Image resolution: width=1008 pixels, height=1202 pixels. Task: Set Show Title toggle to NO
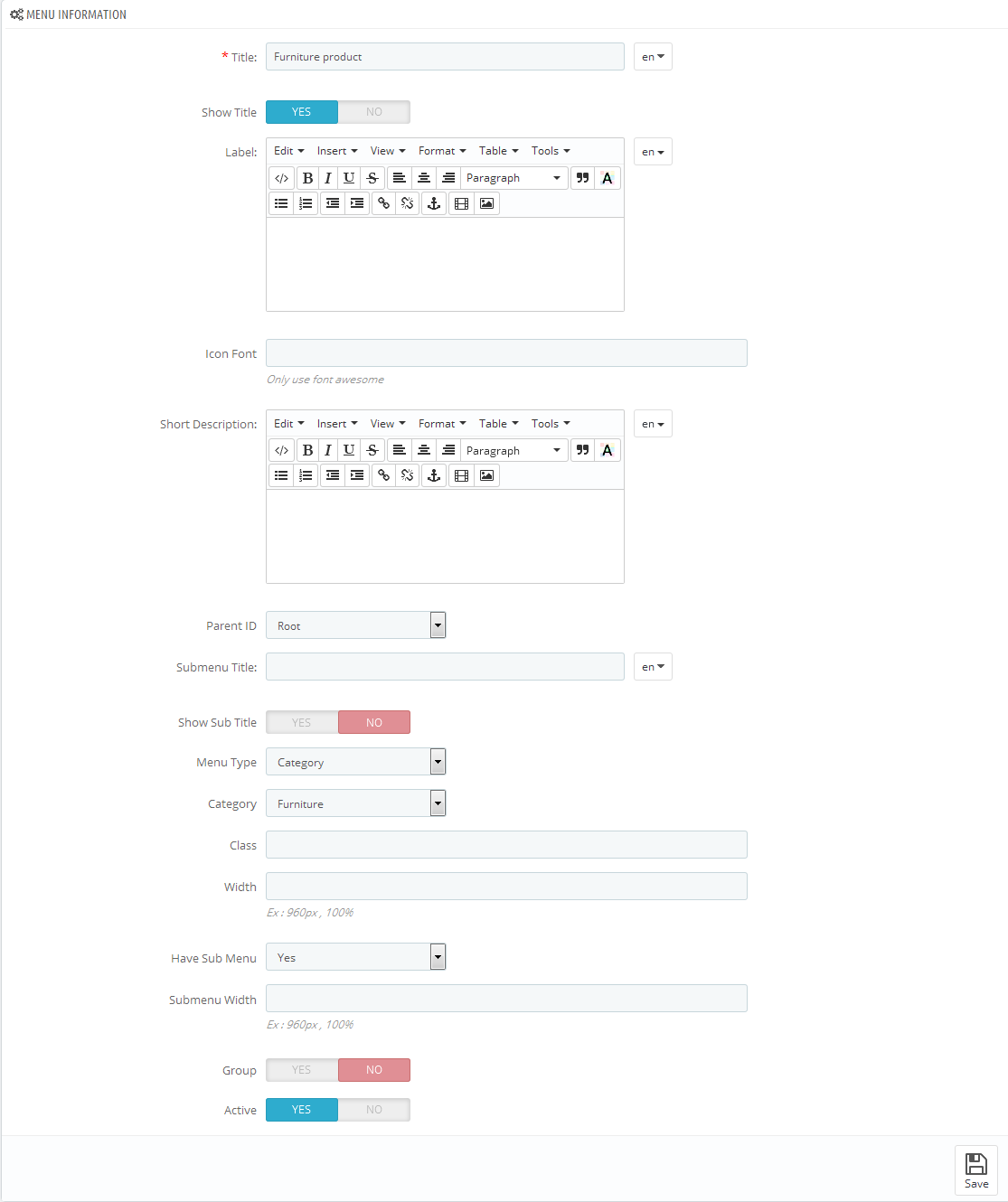point(374,112)
